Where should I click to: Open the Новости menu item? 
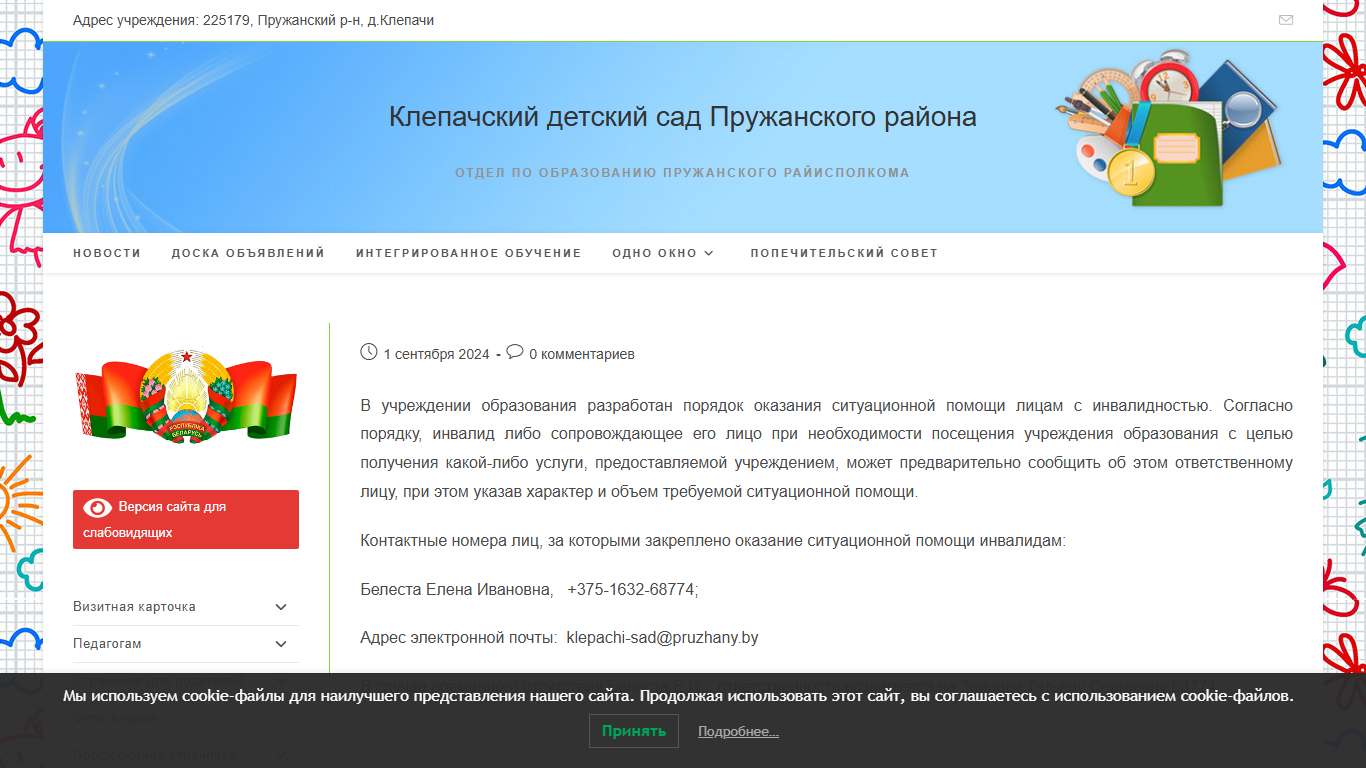(x=107, y=253)
